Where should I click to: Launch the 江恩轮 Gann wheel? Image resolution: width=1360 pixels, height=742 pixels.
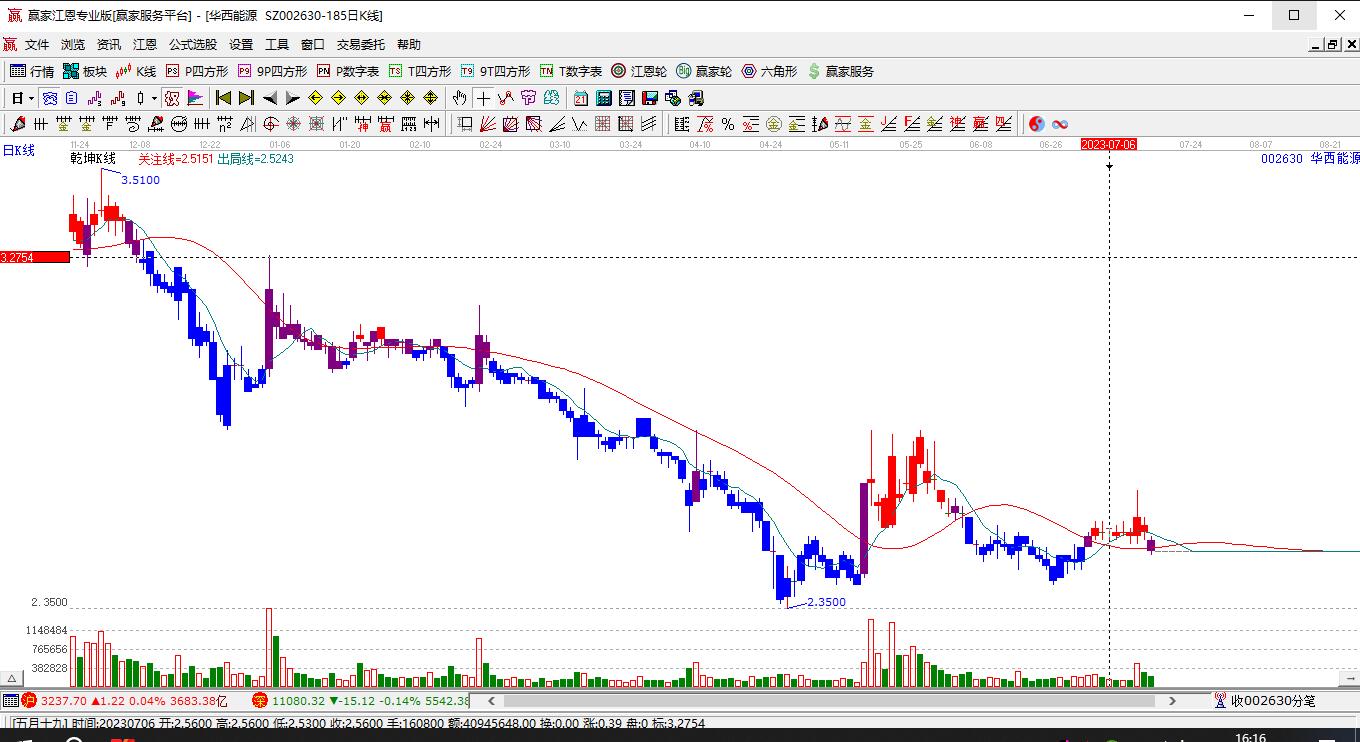pos(639,71)
